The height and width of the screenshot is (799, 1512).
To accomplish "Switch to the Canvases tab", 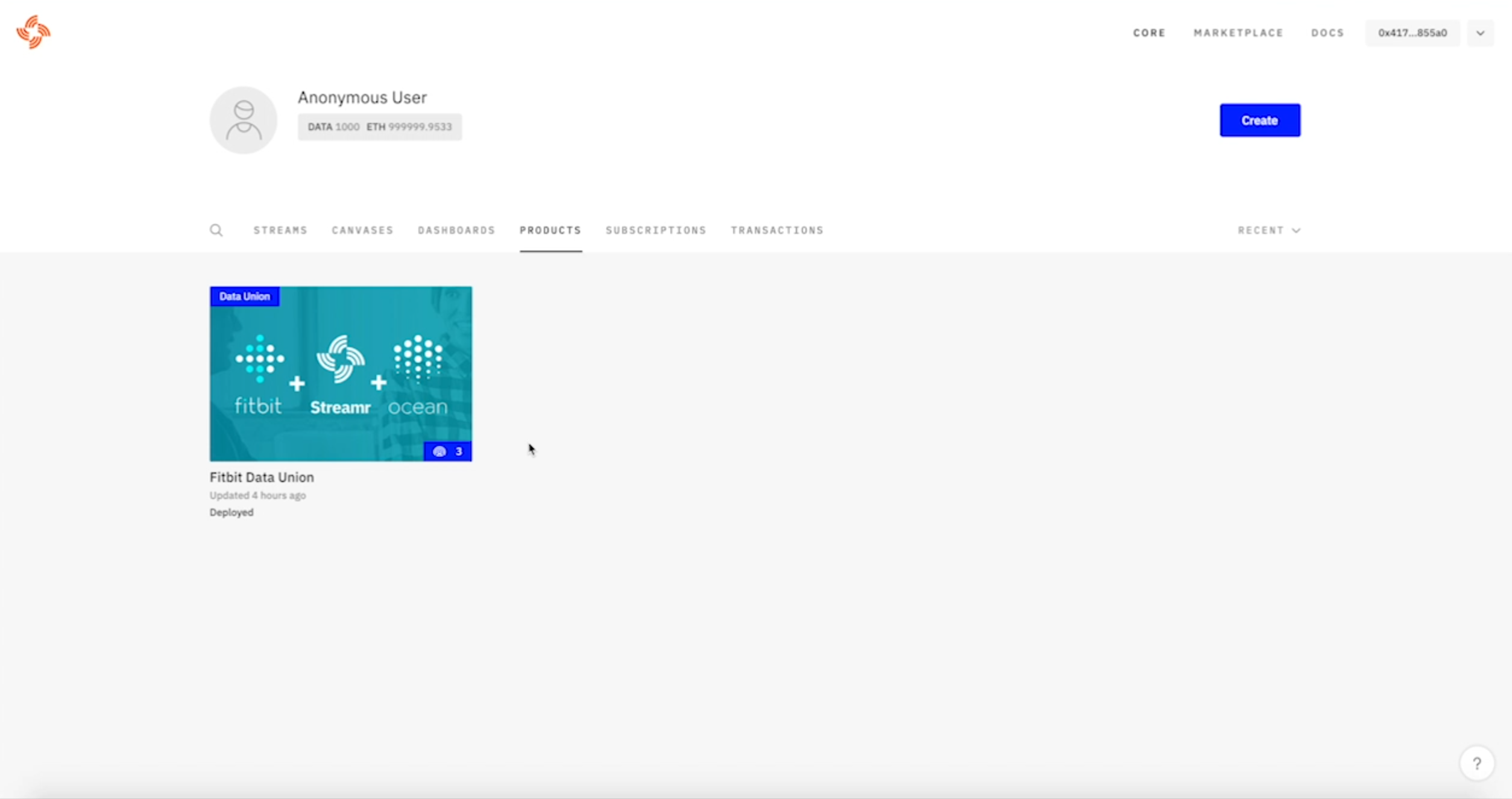I will tap(362, 230).
